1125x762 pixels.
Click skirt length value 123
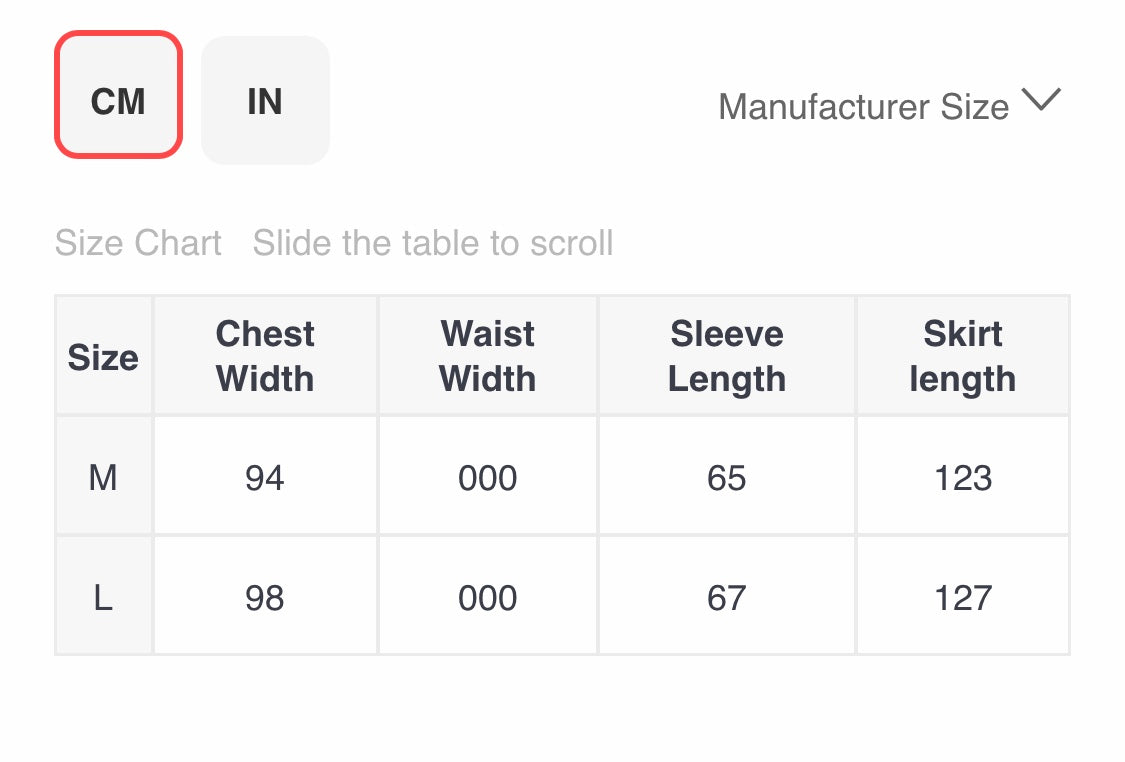click(962, 478)
